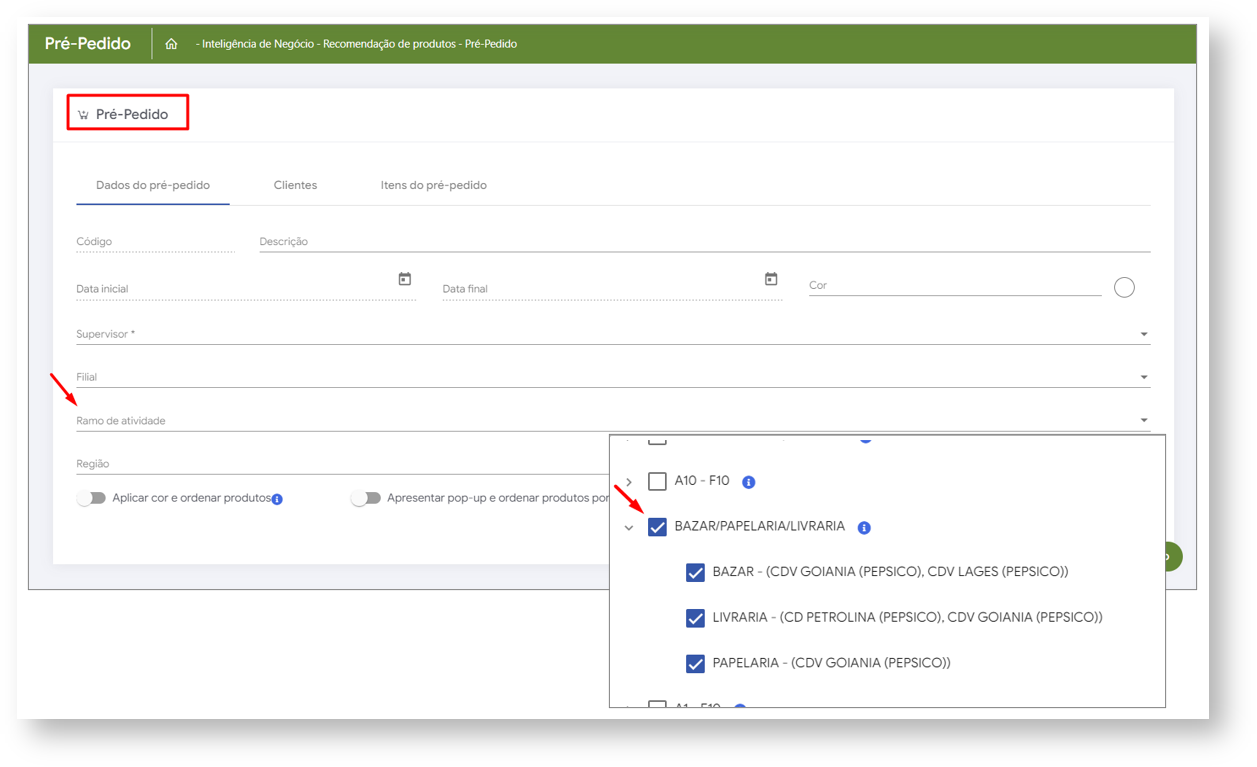
Task: Click the shopping cart icon beside Pré-Pedido title
Action: click(x=83, y=115)
